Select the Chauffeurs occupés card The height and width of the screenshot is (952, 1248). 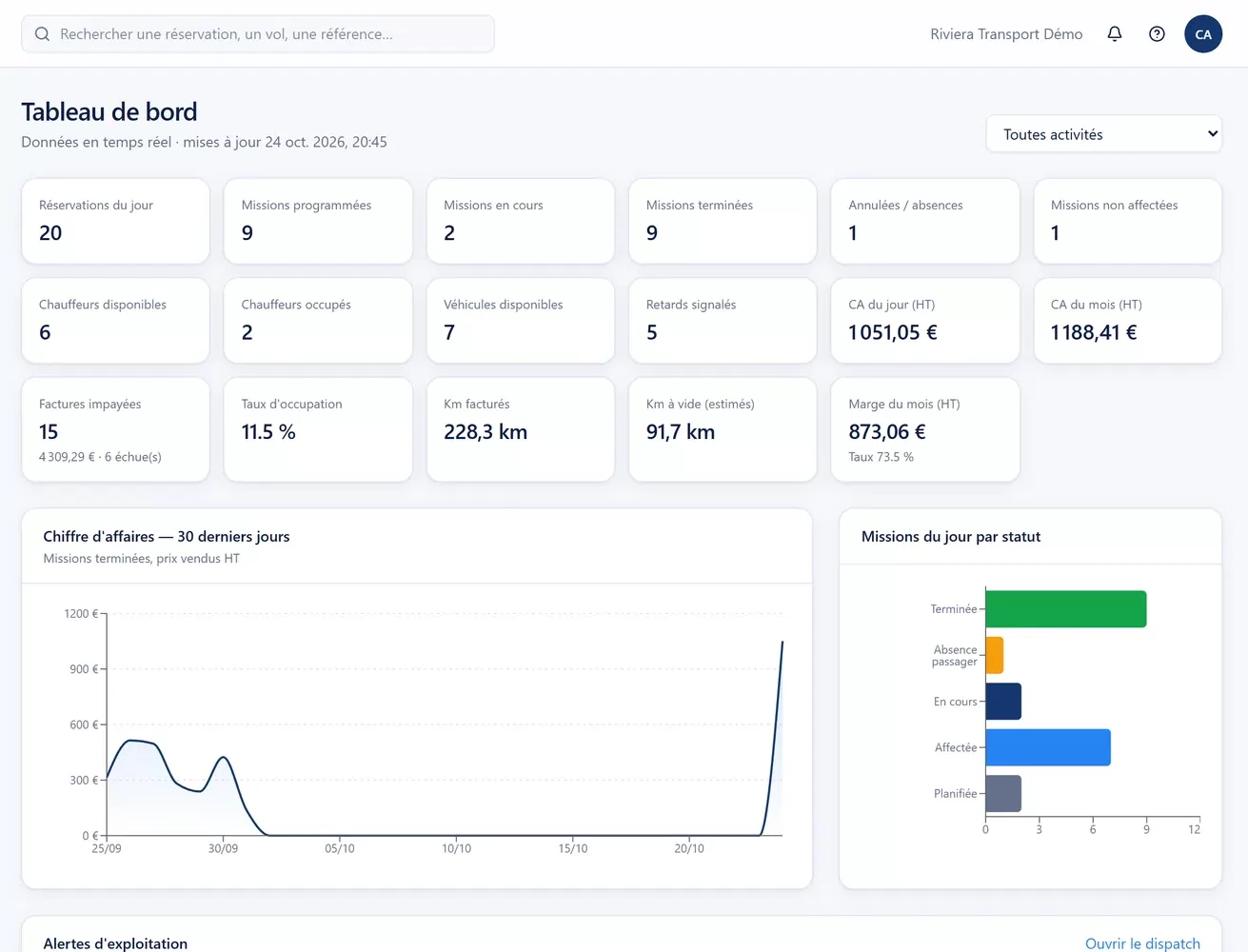tap(318, 321)
